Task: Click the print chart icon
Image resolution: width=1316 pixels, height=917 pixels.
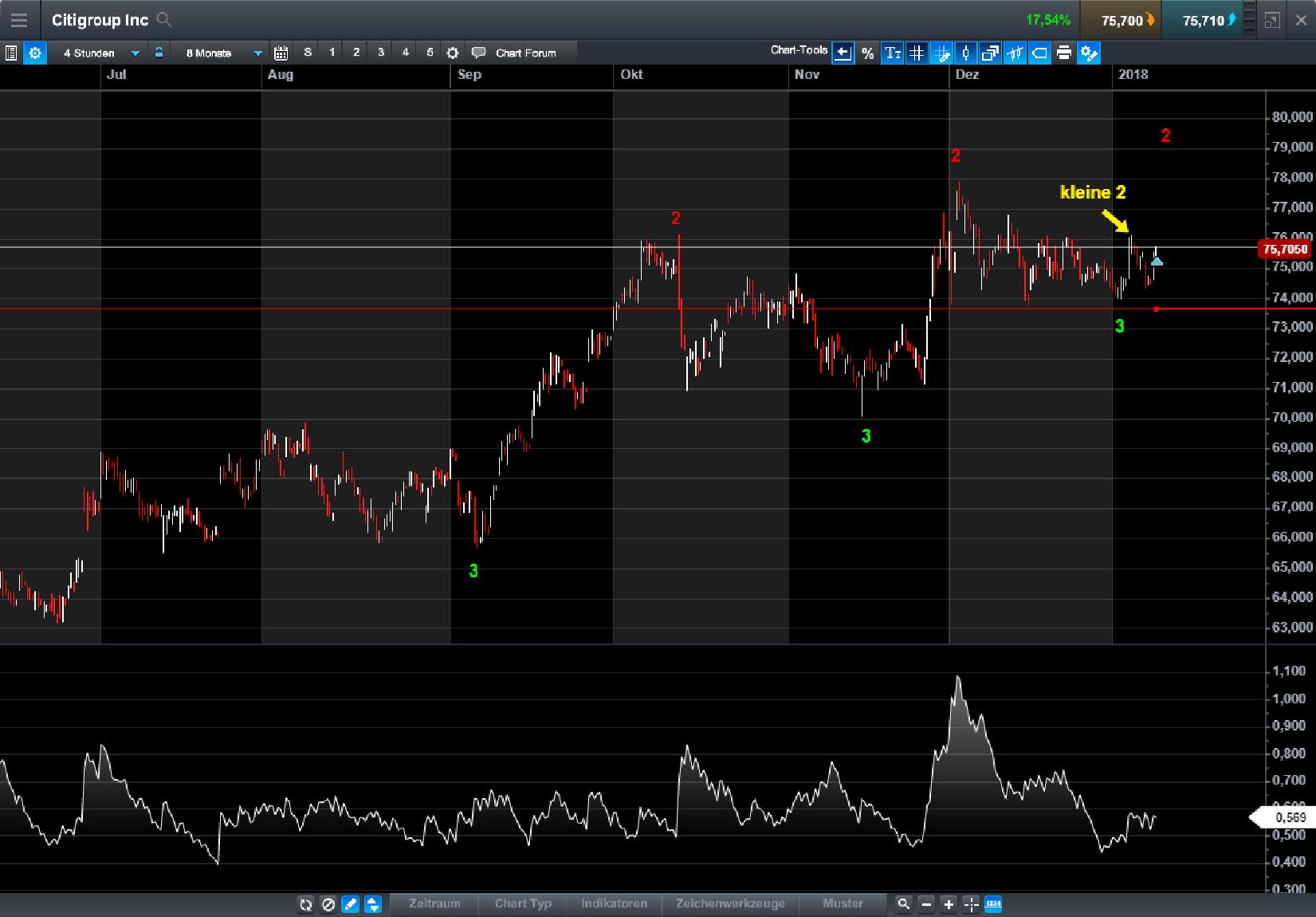Action: (1064, 53)
